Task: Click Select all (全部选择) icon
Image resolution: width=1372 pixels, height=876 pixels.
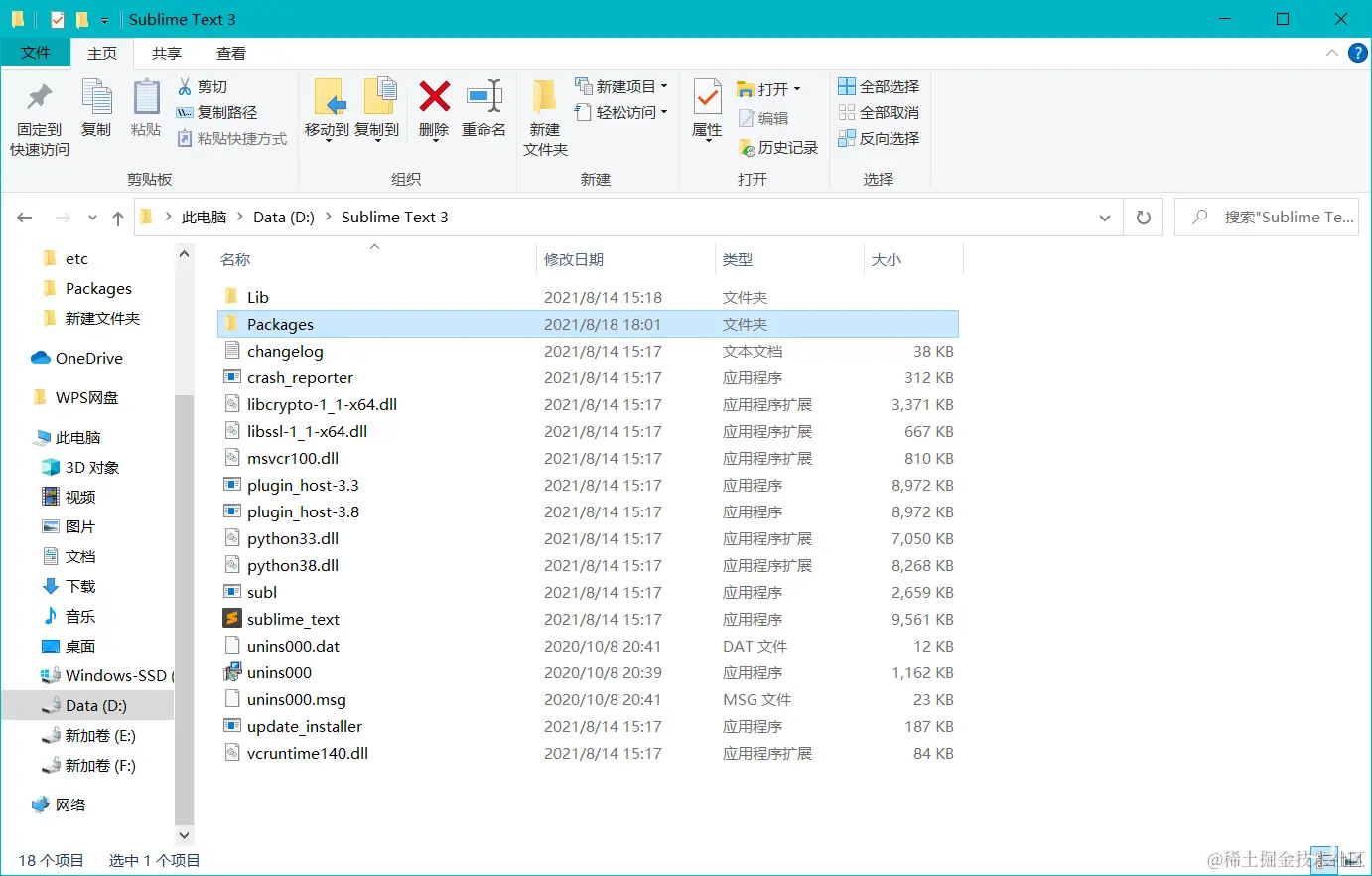Action: pyautogui.click(x=847, y=87)
